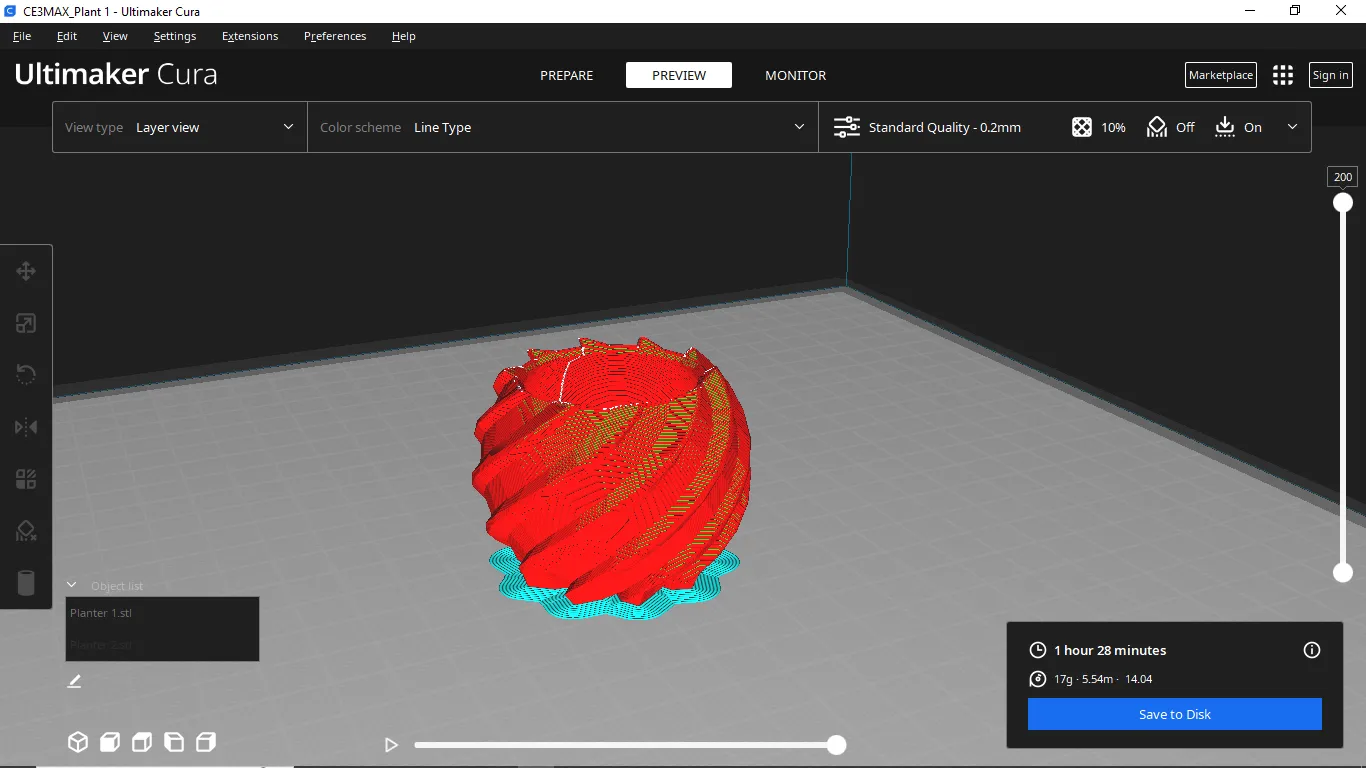
Task: Open the Marketplace
Action: click(x=1220, y=75)
